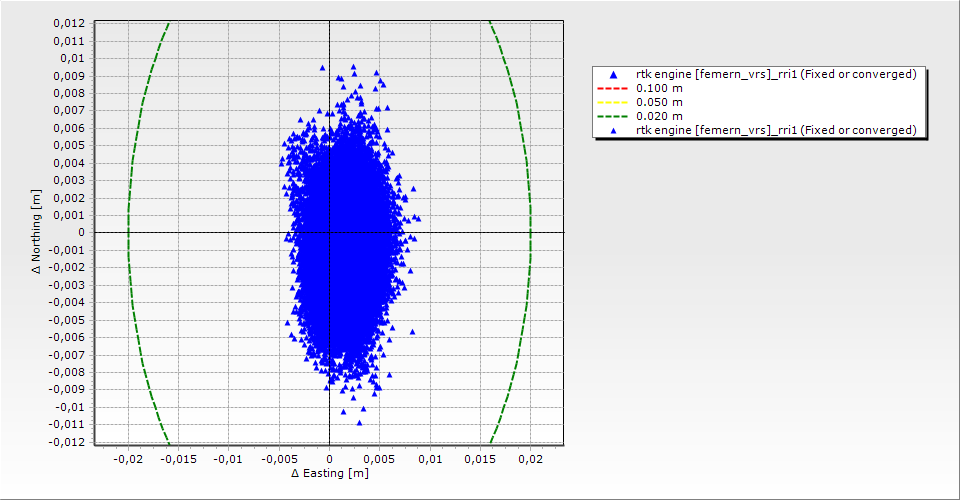The image size is (960, 500).
Task: Select the red dashed line legend sample
Action: 613,88
